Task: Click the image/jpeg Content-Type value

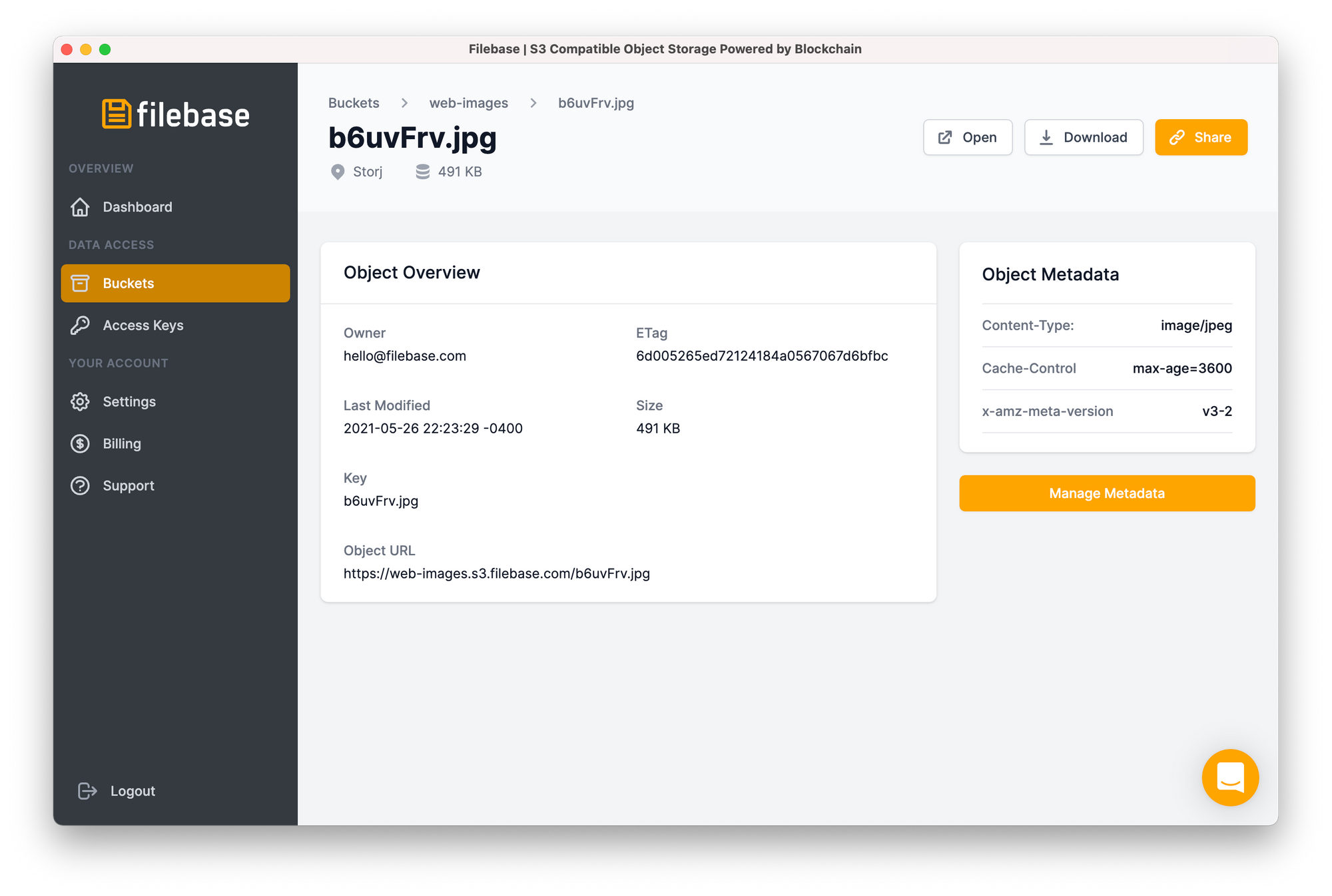Action: (x=1196, y=326)
